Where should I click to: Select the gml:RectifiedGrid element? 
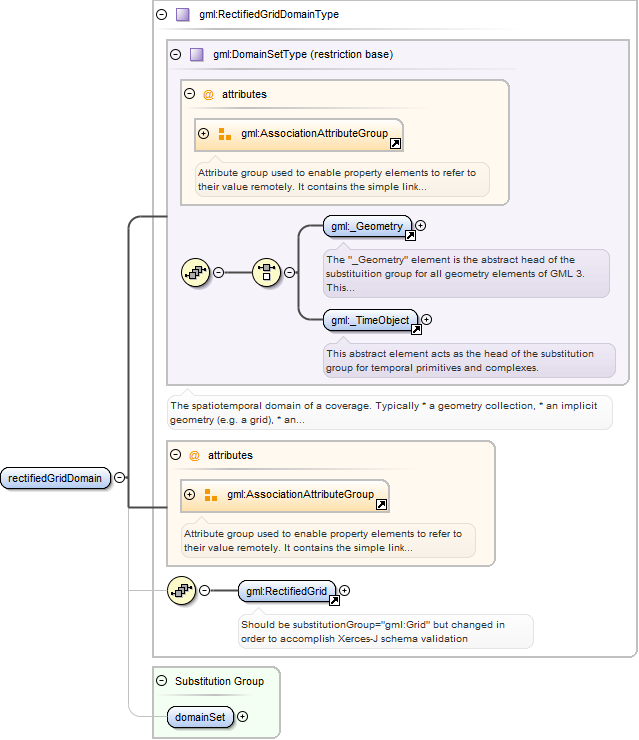(x=286, y=591)
